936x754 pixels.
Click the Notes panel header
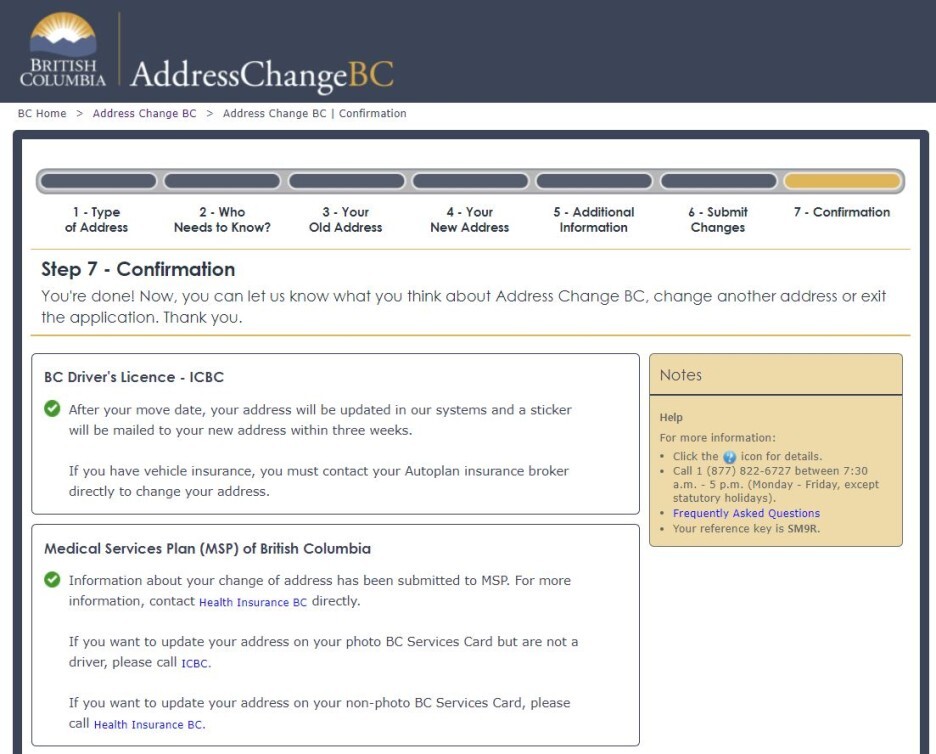775,375
